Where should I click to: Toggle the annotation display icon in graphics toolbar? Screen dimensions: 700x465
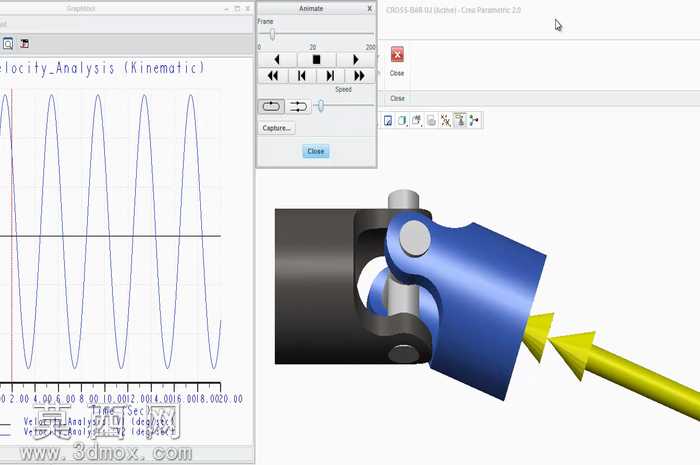pos(460,120)
